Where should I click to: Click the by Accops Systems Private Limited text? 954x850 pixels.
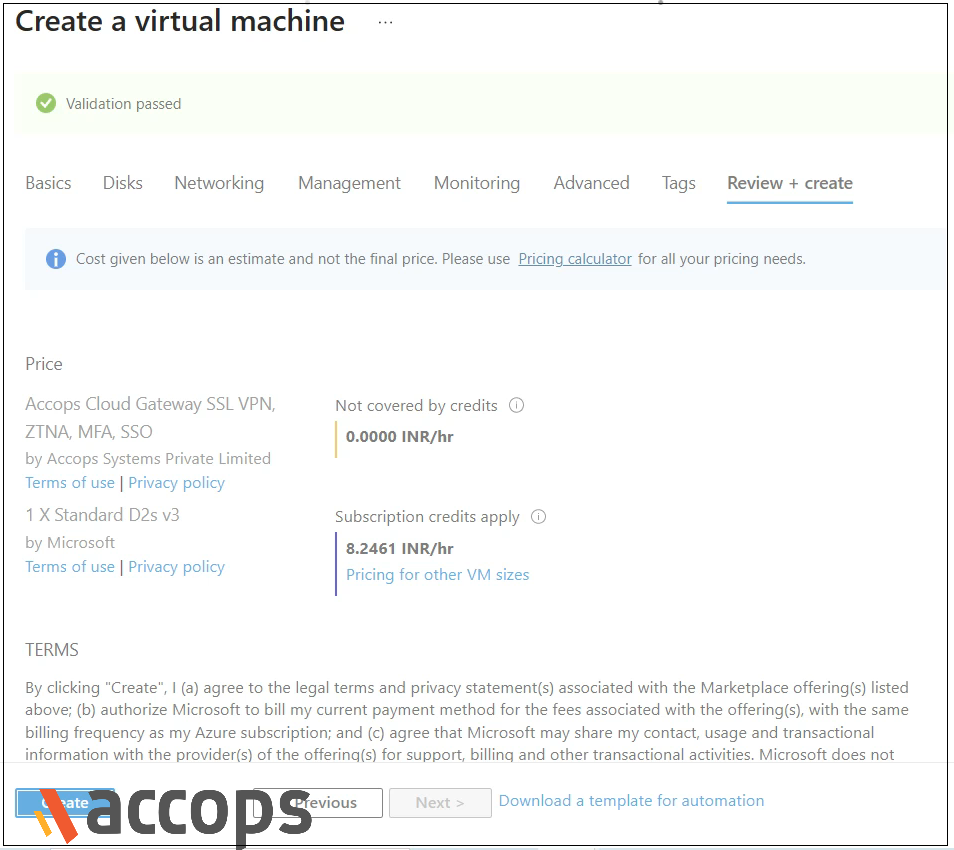pyautogui.click(x=148, y=459)
